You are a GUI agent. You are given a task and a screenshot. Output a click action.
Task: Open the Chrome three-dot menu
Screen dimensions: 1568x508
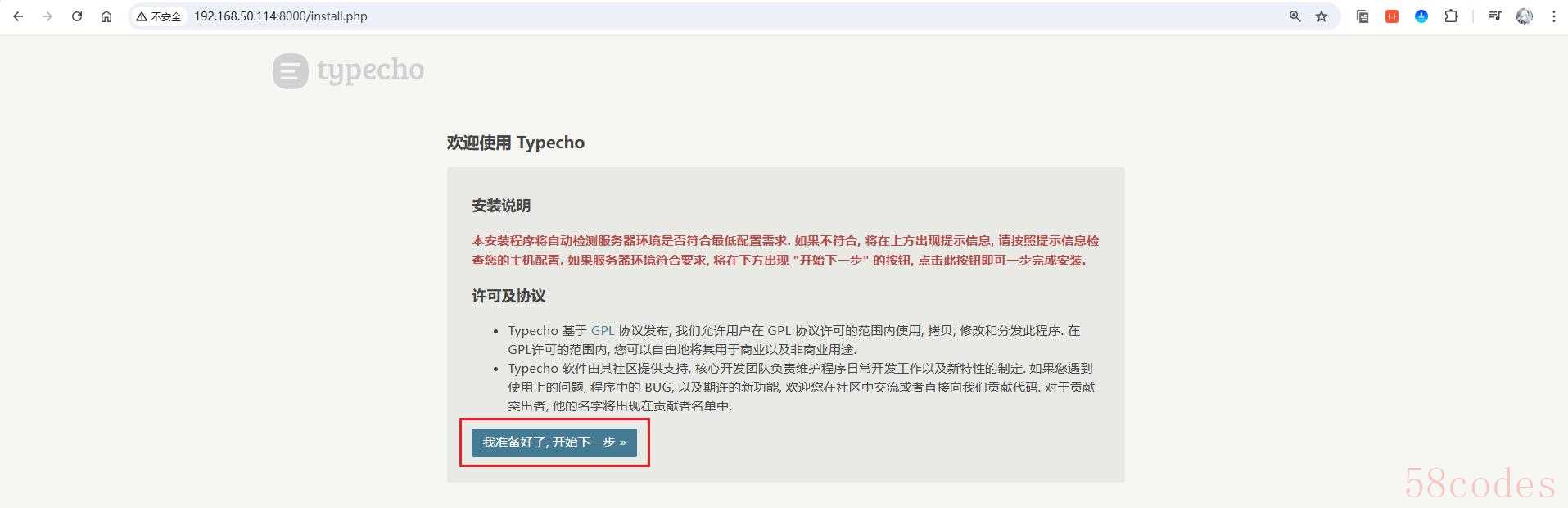(x=1554, y=16)
